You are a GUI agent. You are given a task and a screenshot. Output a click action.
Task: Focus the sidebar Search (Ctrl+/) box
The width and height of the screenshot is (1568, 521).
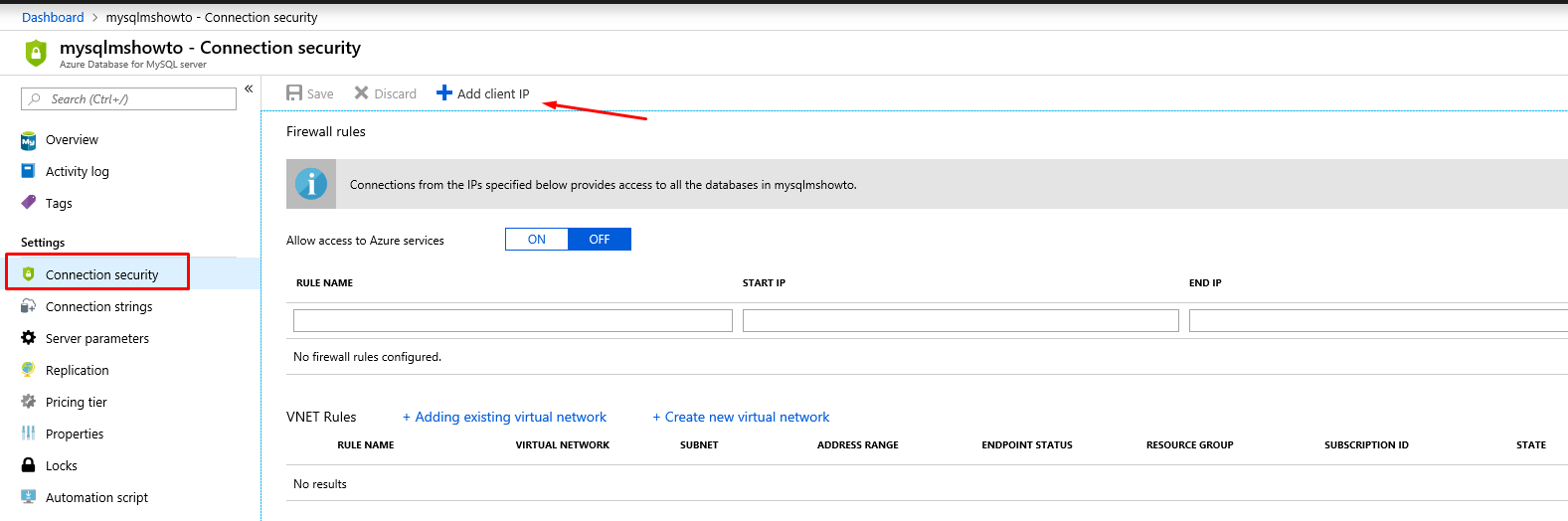click(128, 98)
